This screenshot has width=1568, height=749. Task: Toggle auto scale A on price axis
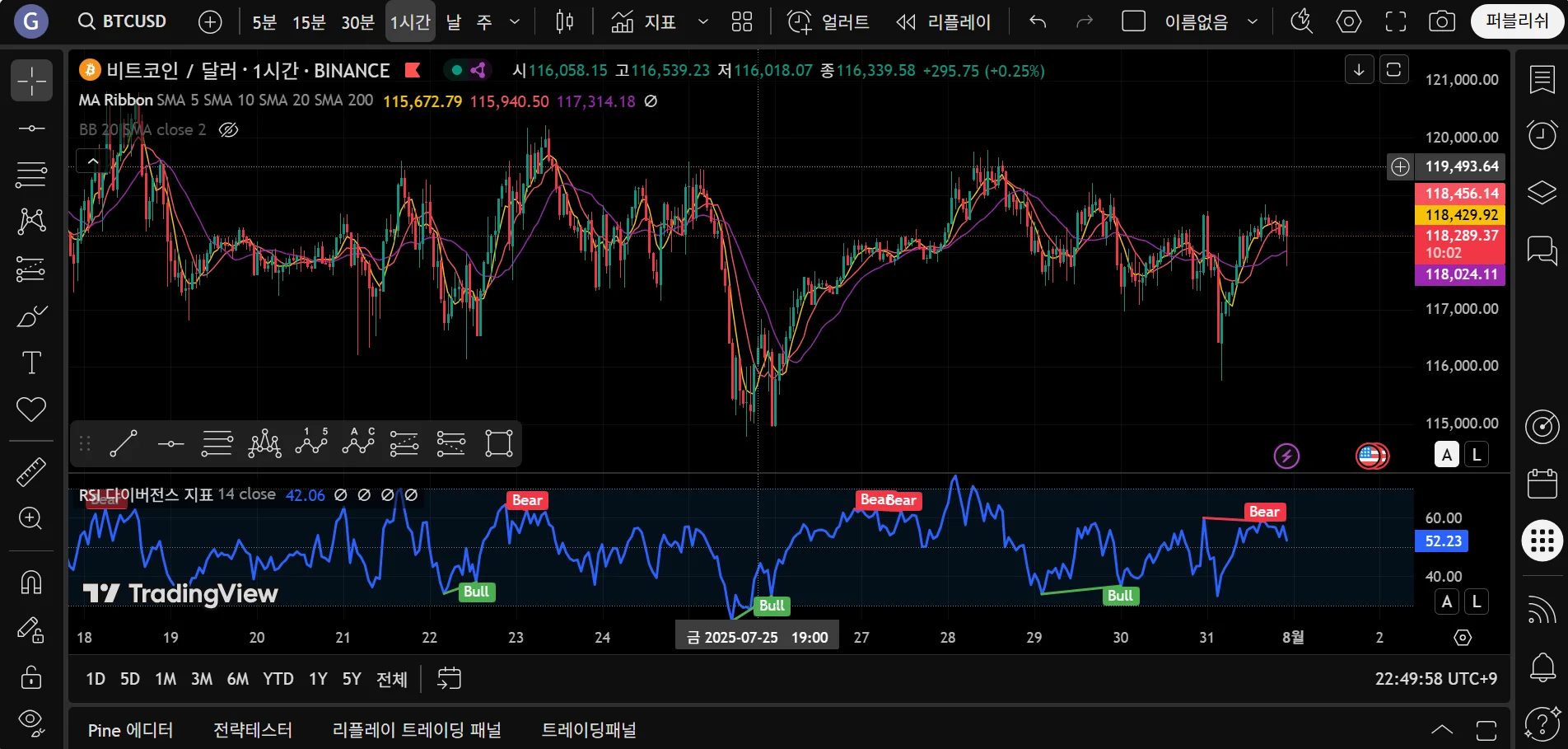[1446, 454]
